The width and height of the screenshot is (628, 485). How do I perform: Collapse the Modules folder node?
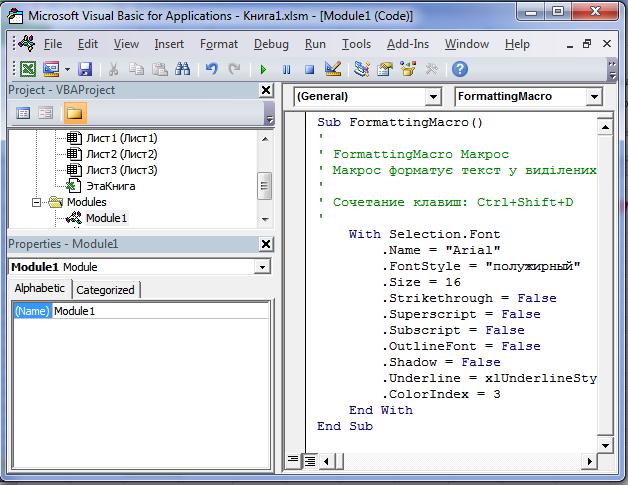[36, 202]
